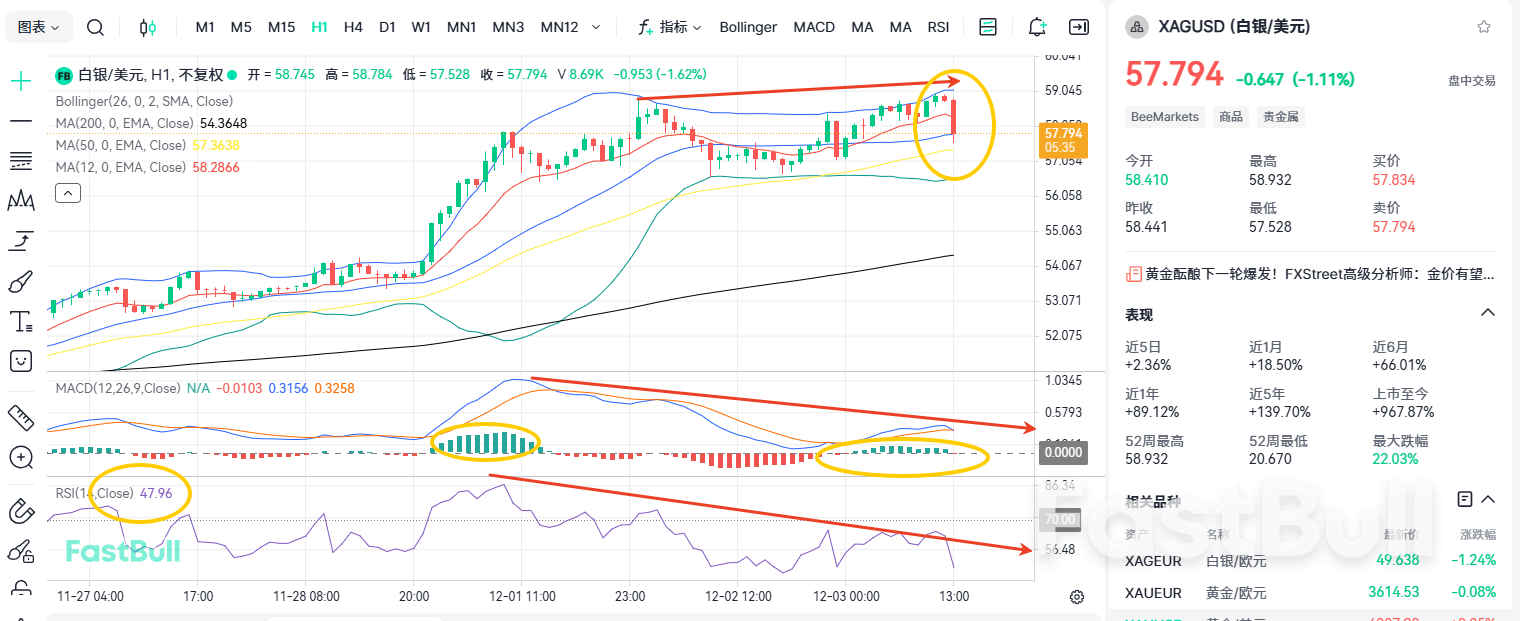The image size is (1520, 621).
Task: Switch to the D1 timeframe
Action: 387,27
